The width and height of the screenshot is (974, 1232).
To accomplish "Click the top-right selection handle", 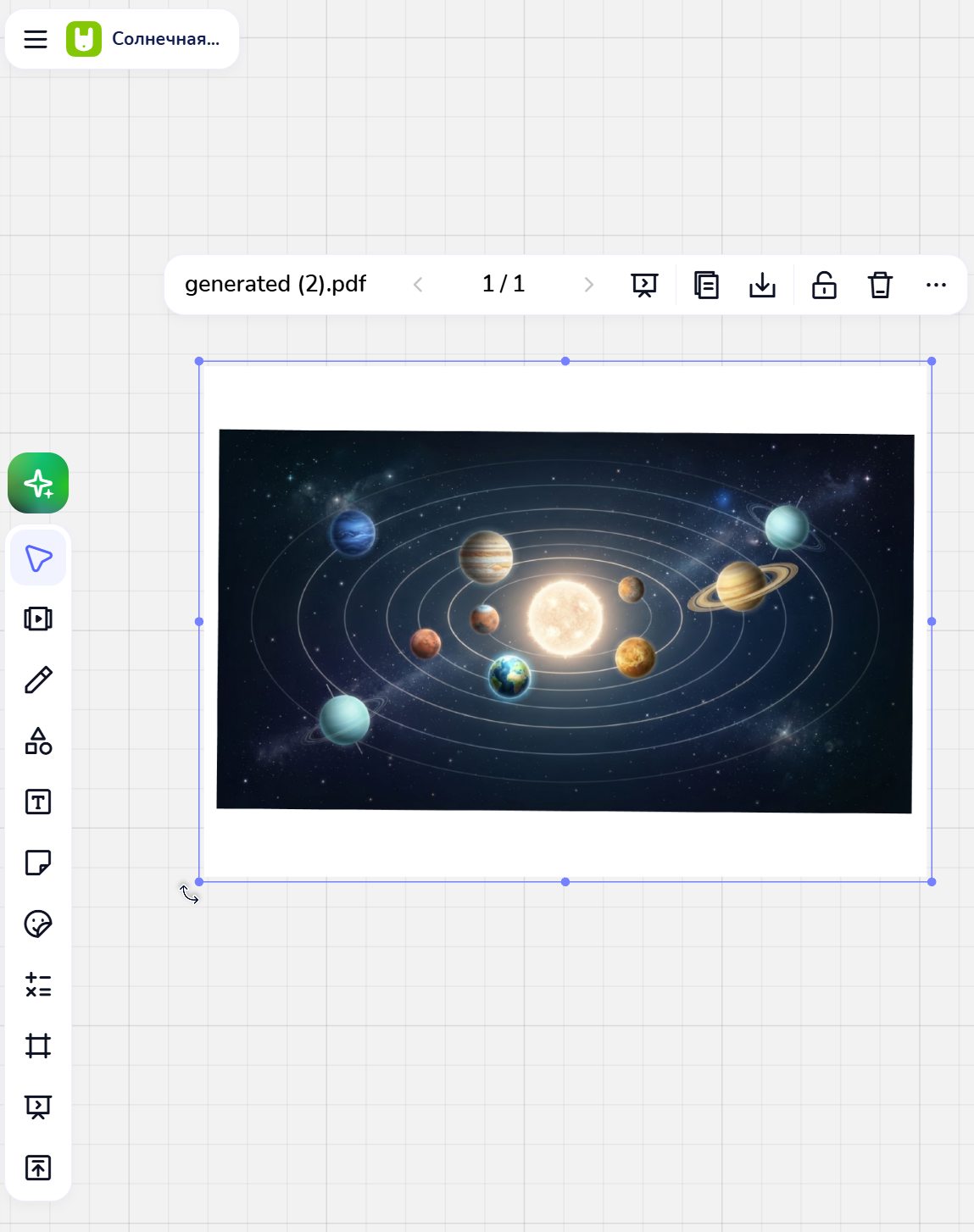I will click(x=932, y=361).
